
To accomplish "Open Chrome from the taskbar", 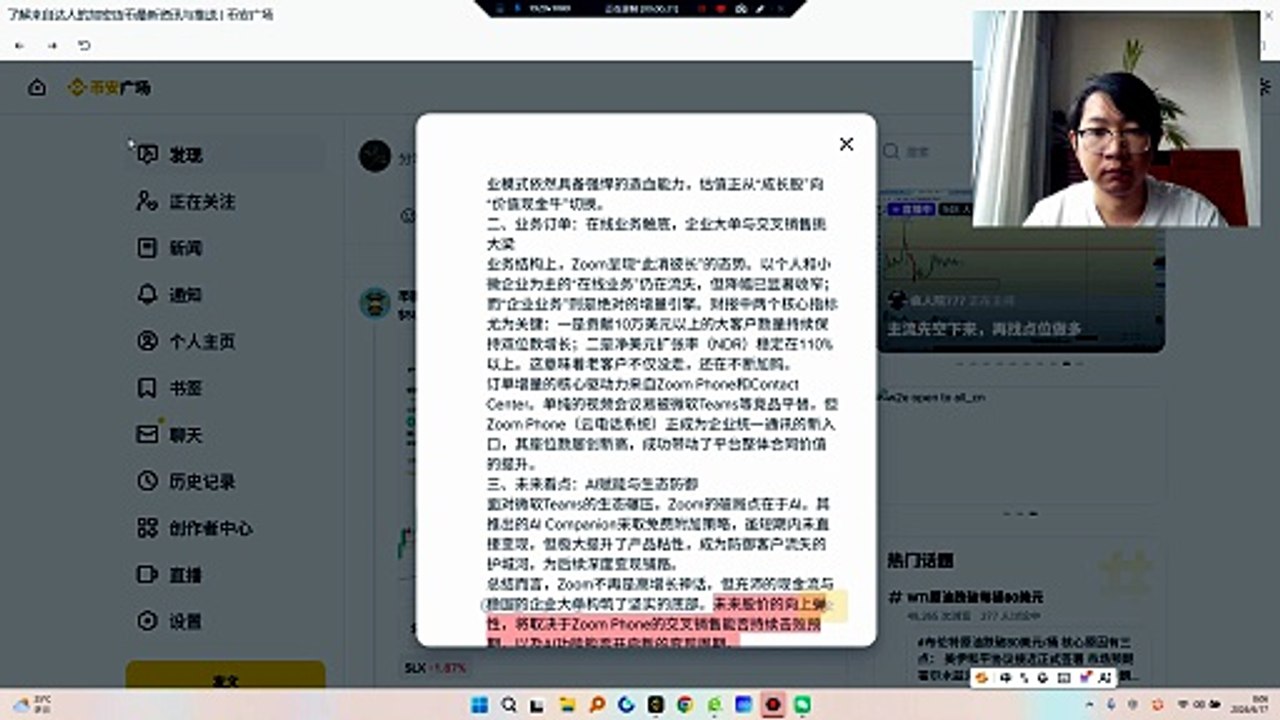I will [x=685, y=705].
